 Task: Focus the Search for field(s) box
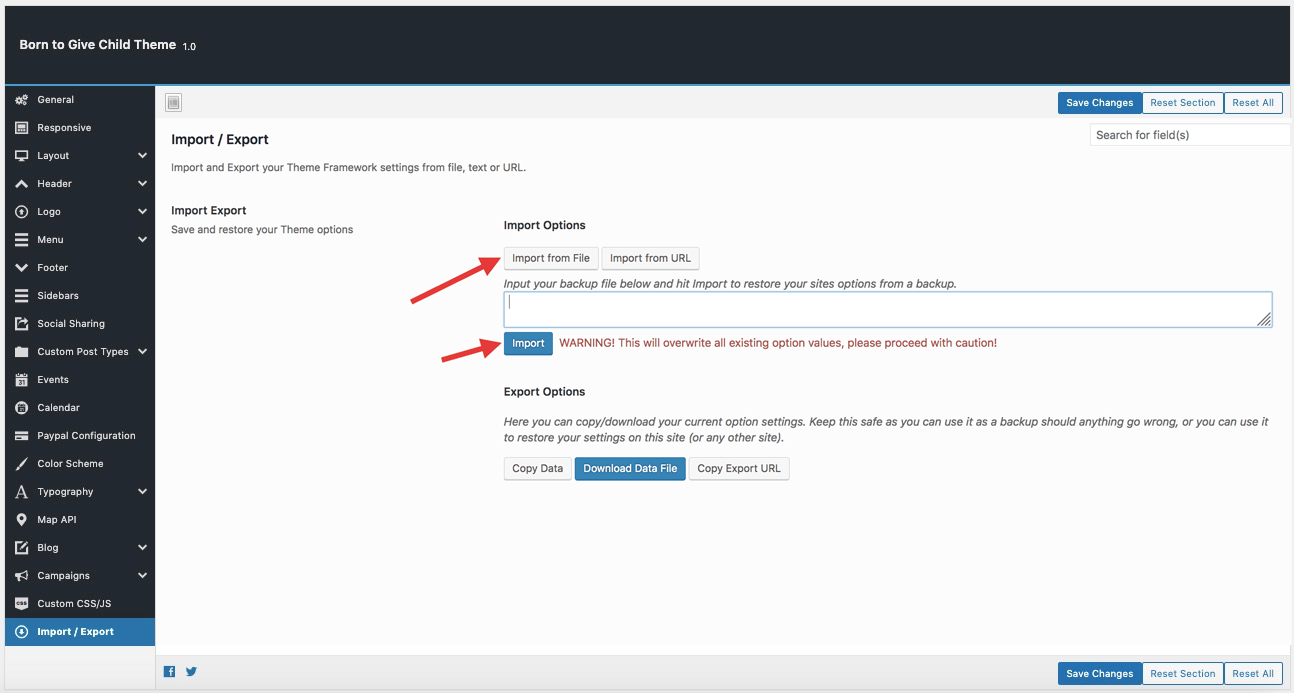click(x=1190, y=135)
